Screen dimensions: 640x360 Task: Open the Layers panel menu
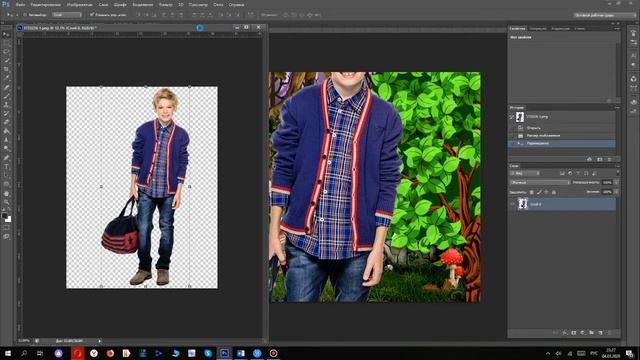[617, 166]
